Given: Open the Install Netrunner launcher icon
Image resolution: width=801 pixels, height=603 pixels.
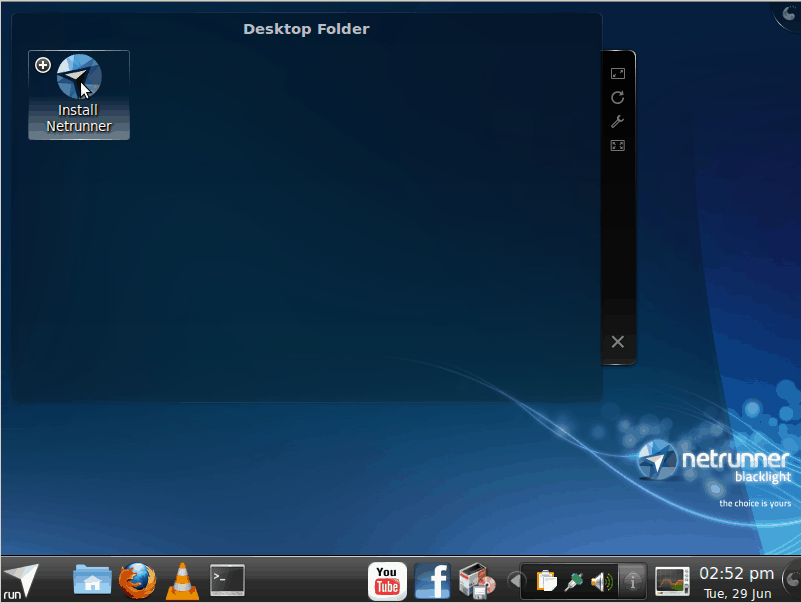Looking at the screenshot, I should [x=79, y=77].
